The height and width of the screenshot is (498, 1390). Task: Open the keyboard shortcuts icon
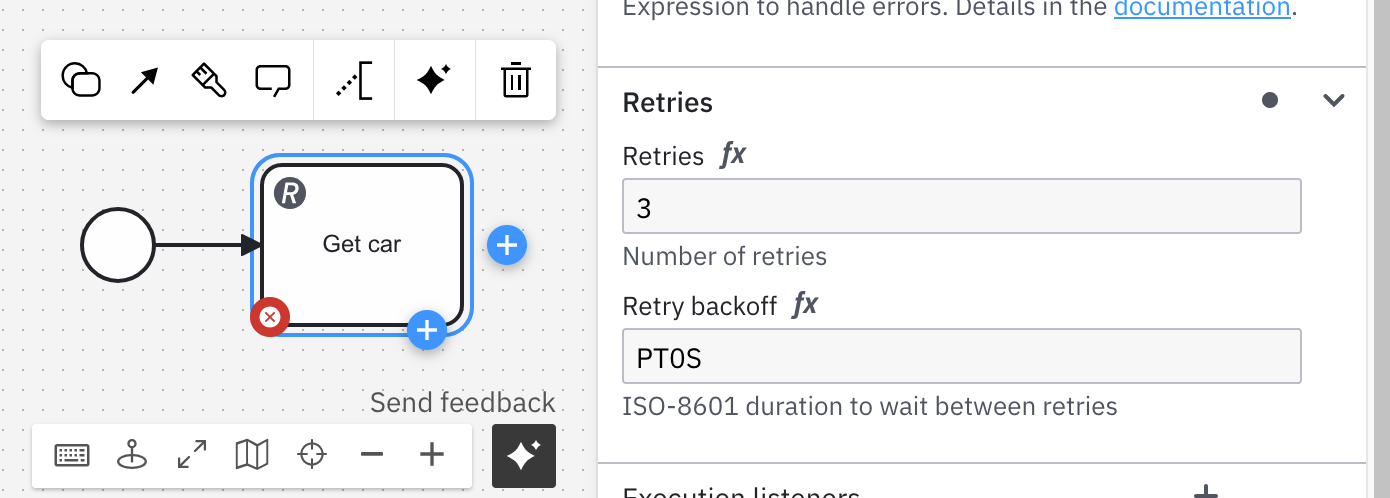point(71,456)
